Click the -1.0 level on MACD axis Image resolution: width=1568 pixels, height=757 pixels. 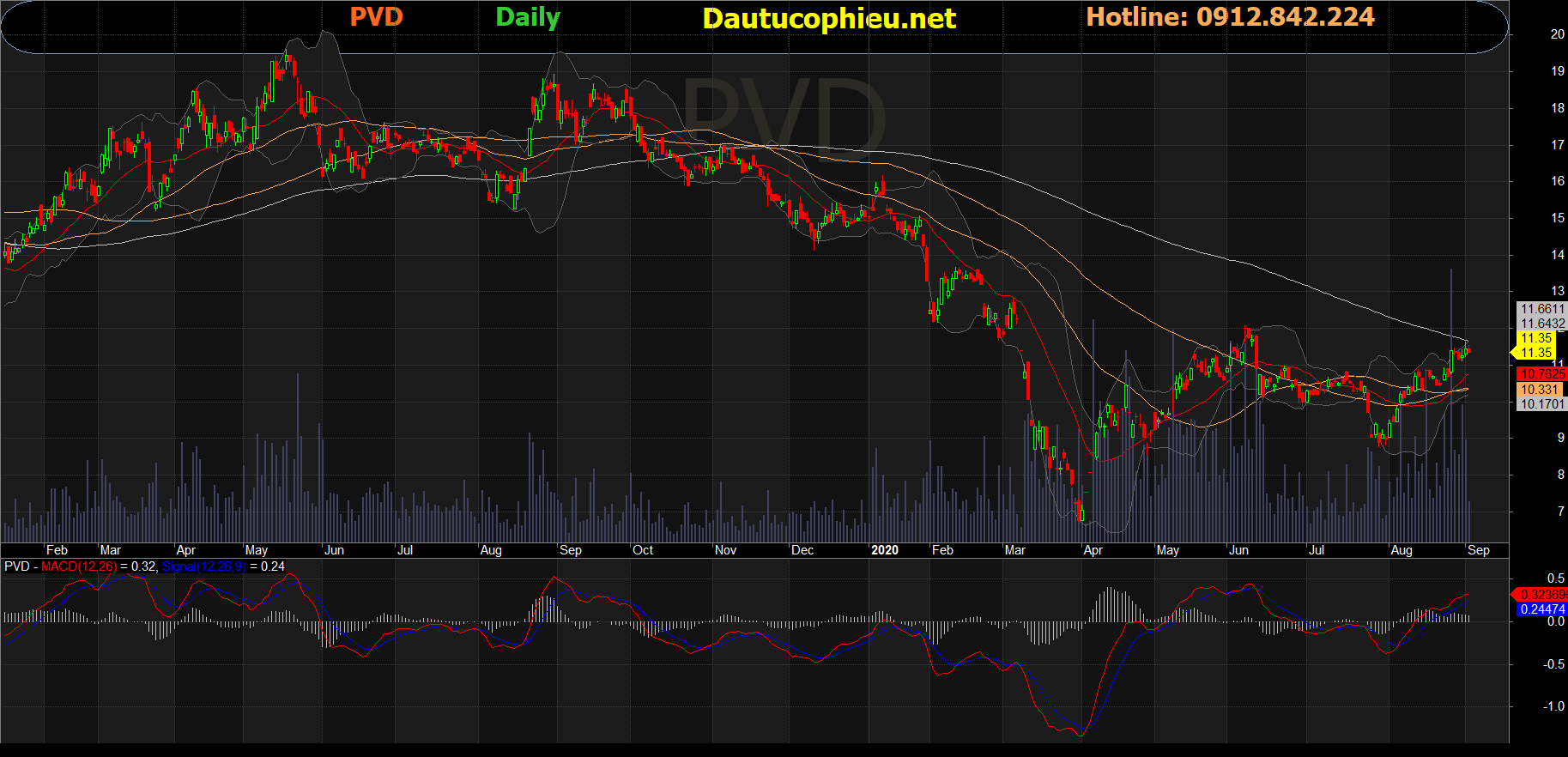1553,706
